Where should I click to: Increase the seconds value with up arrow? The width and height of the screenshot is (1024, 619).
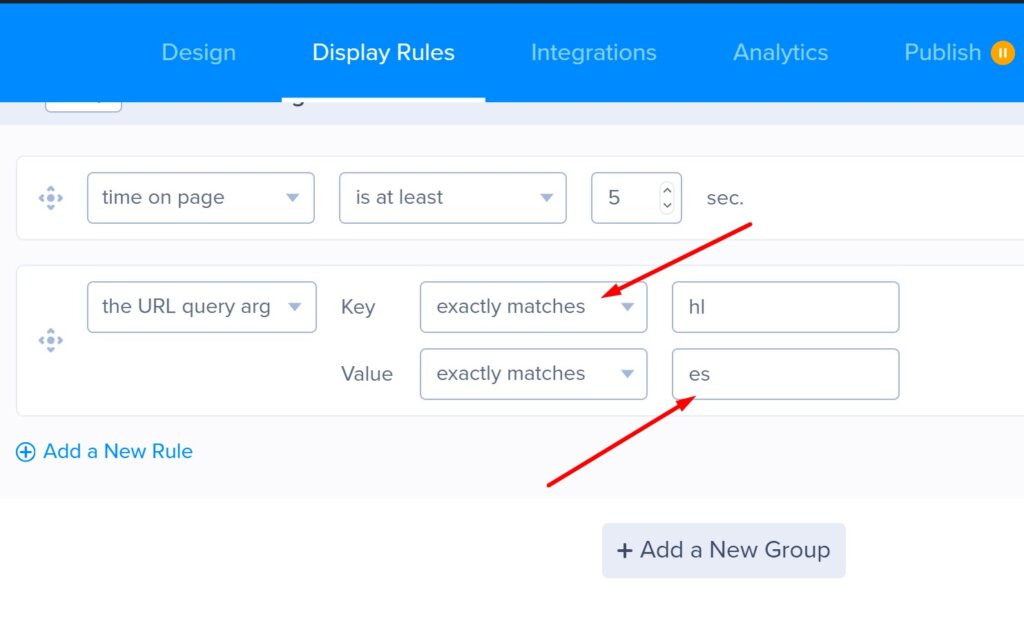667,189
